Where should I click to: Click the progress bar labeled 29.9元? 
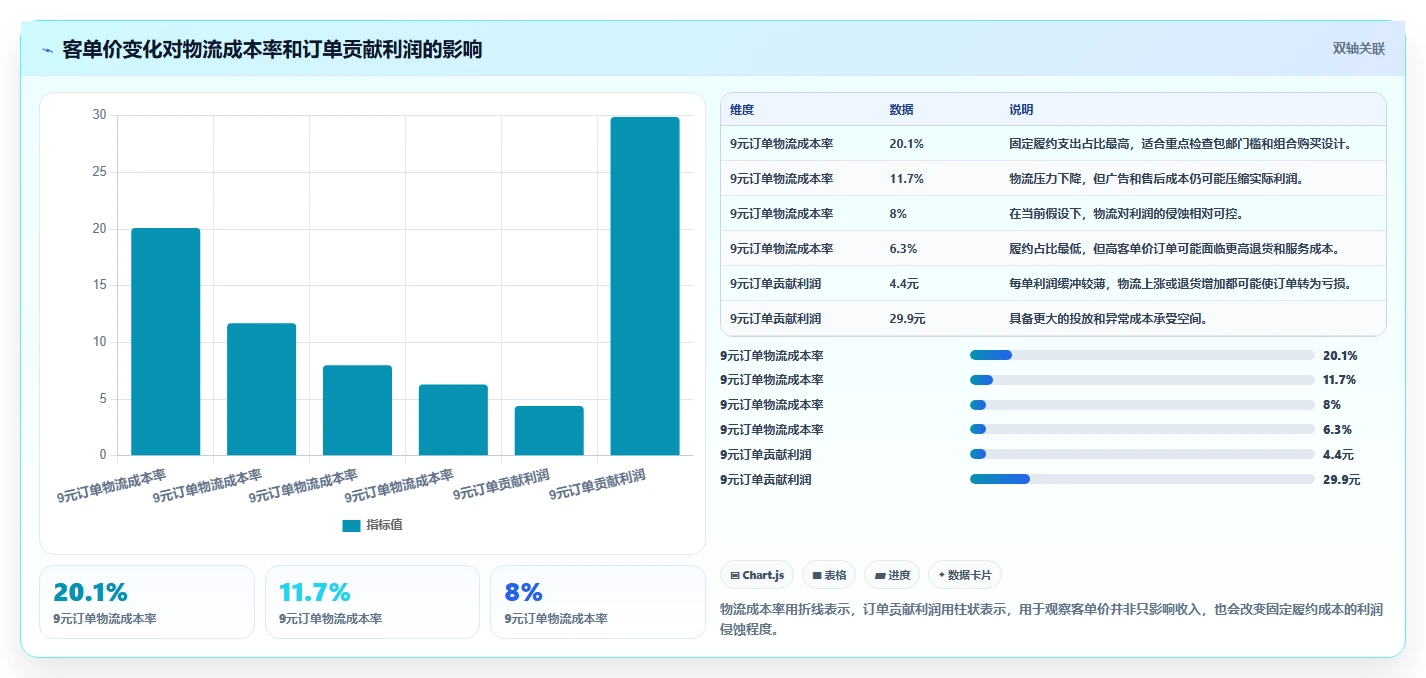[x=1142, y=479]
